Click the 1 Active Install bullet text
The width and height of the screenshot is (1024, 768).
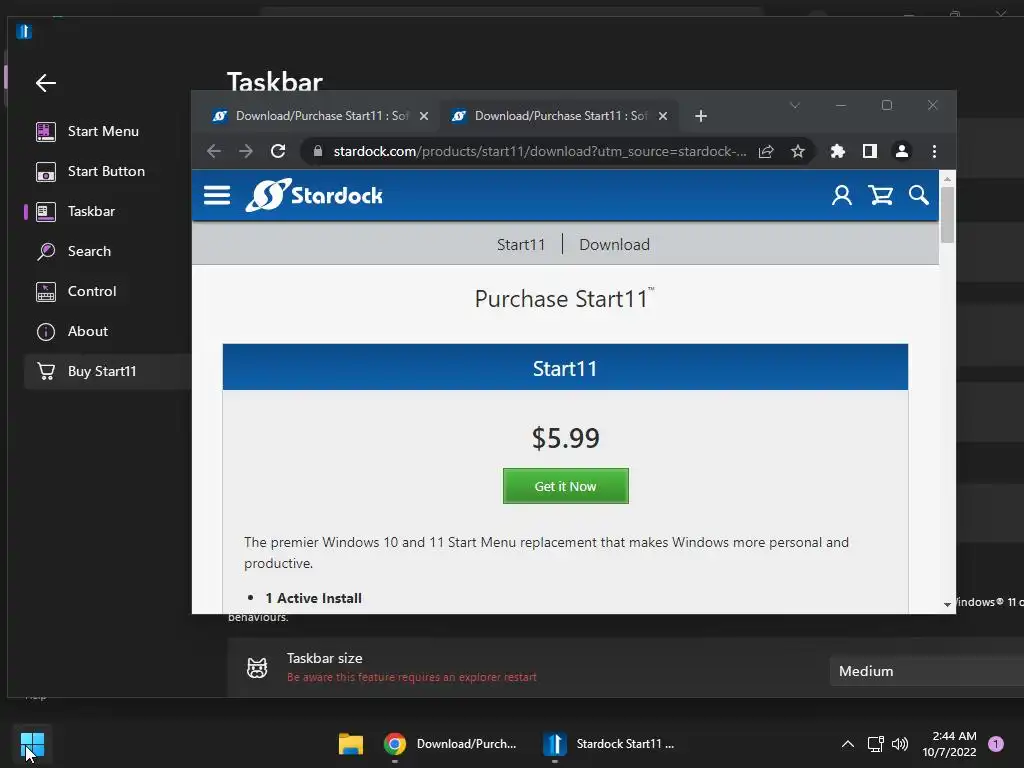[x=313, y=598]
